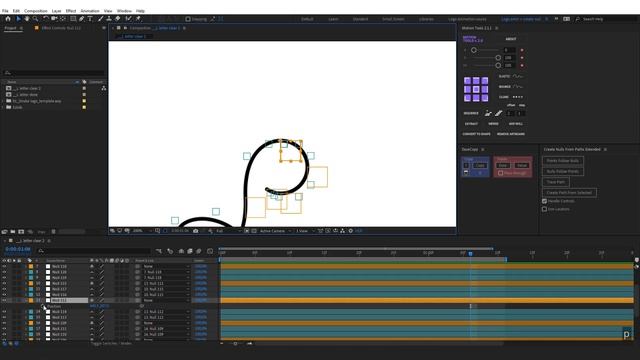Select the Eraser tool
Screen dimensions: 640x360
click(118, 19)
